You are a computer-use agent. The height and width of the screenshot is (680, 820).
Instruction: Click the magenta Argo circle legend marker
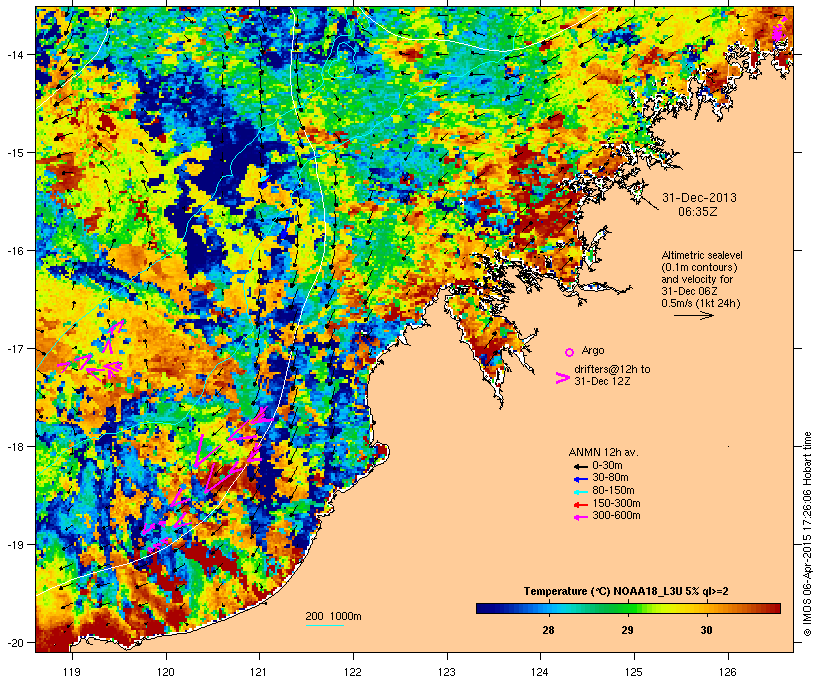point(570,352)
